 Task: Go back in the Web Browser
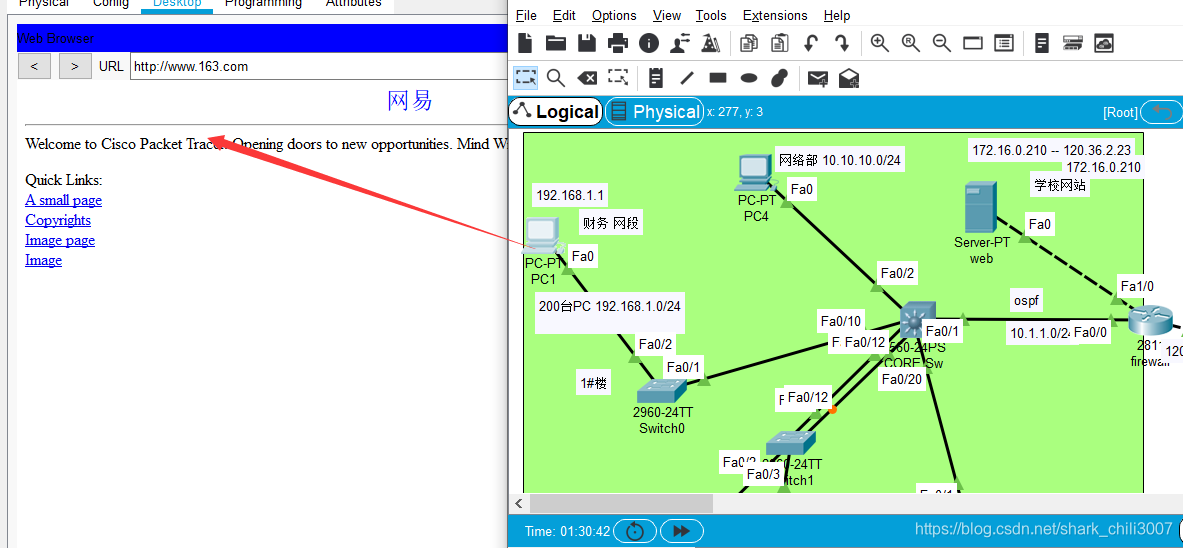tap(34, 66)
